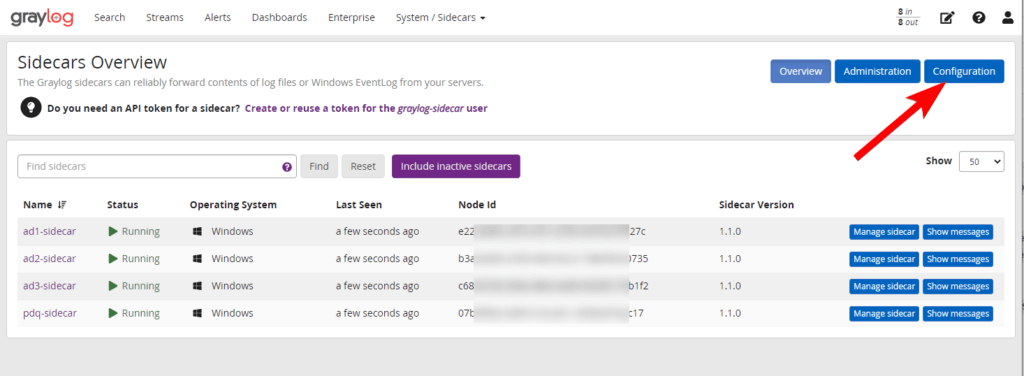Screen dimensions: 1024x376
Task: Click Last Seen value for pdq-sidecar
Action: tap(377, 313)
